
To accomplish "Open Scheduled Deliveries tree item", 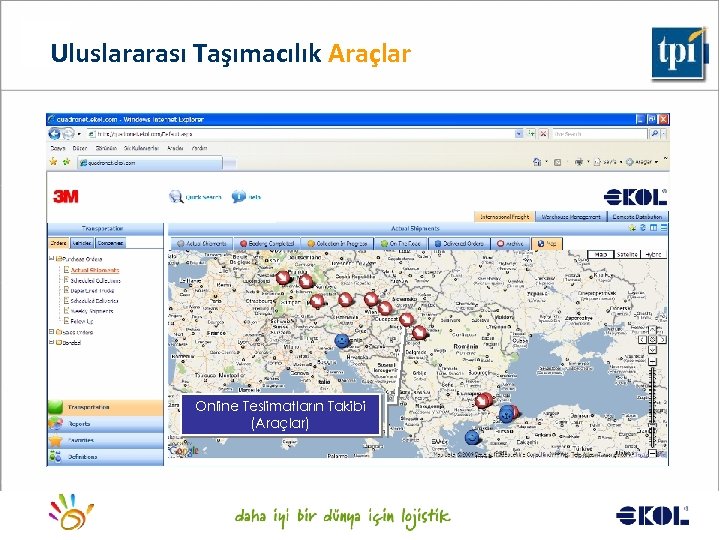I will coord(94,301).
